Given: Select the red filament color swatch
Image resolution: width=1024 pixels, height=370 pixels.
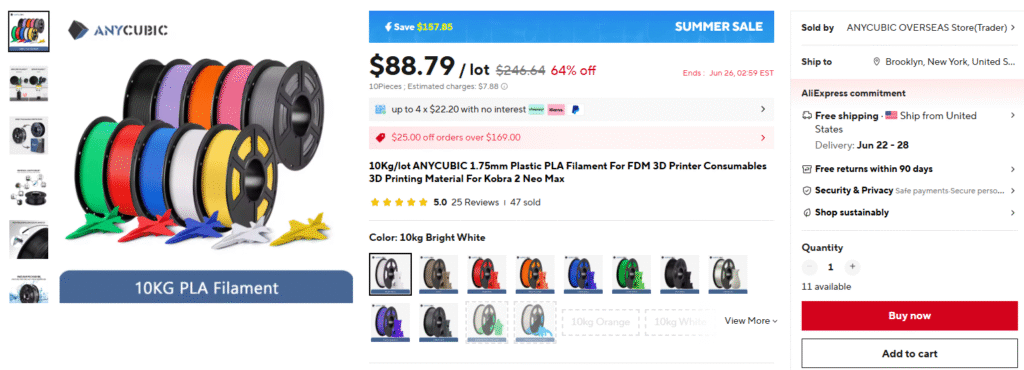Looking at the screenshot, I should [x=487, y=275].
